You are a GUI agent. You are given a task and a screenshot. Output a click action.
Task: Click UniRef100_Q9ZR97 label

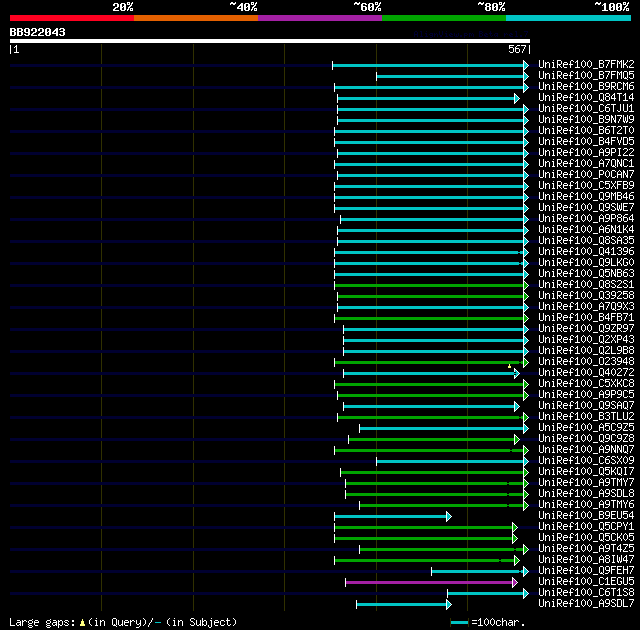pyautogui.click(x=586, y=329)
